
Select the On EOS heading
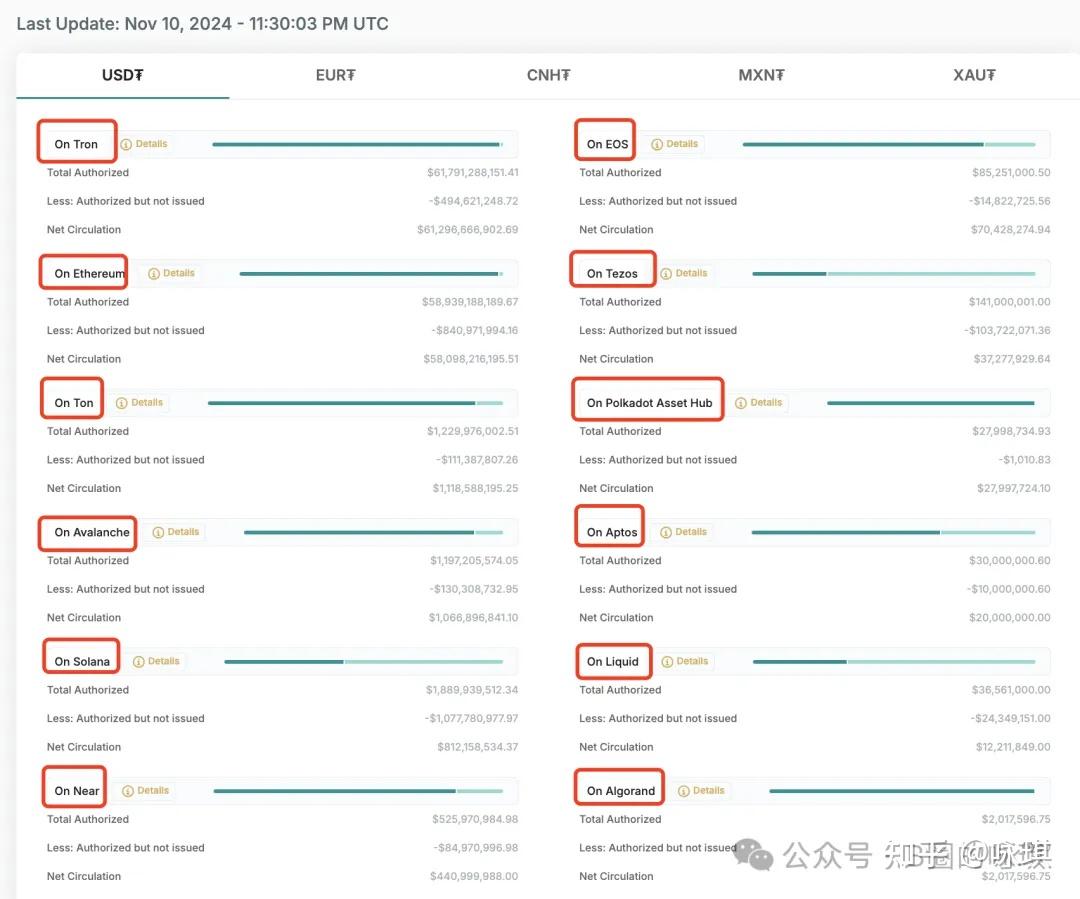pos(608,144)
